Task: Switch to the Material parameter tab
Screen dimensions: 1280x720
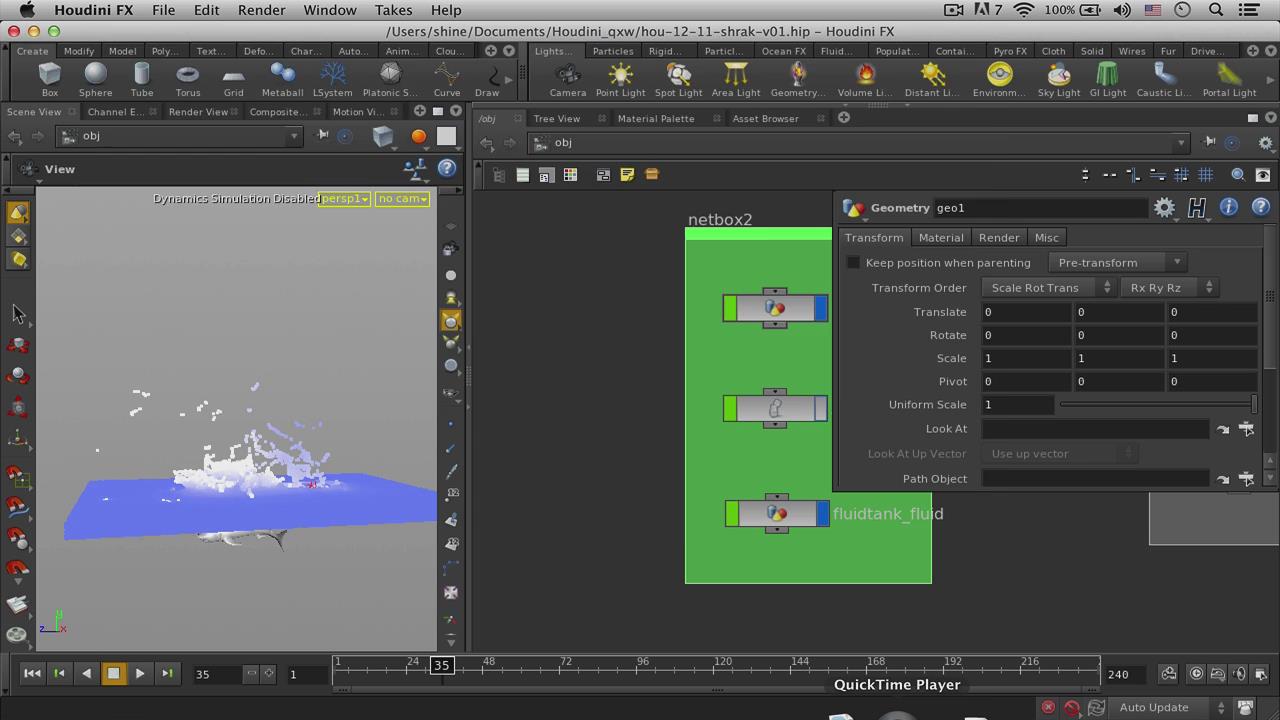Action: [x=941, y=238]
